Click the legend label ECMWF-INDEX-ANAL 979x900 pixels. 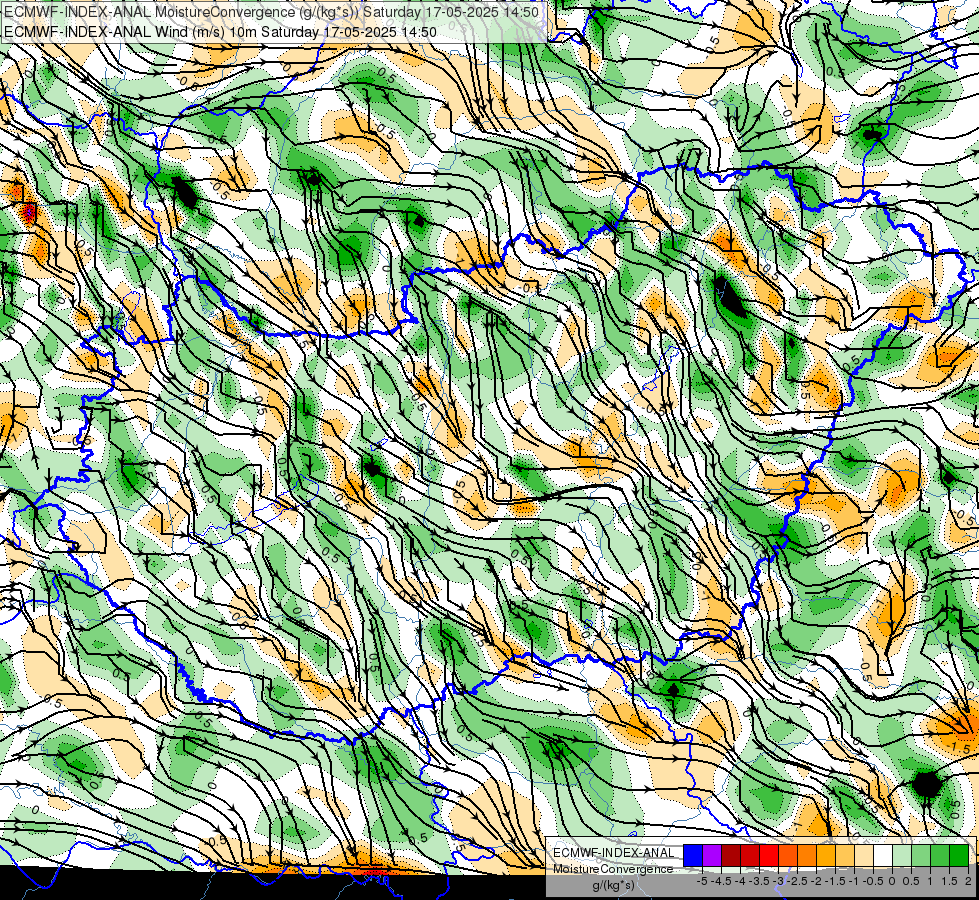tap(614, 853)
